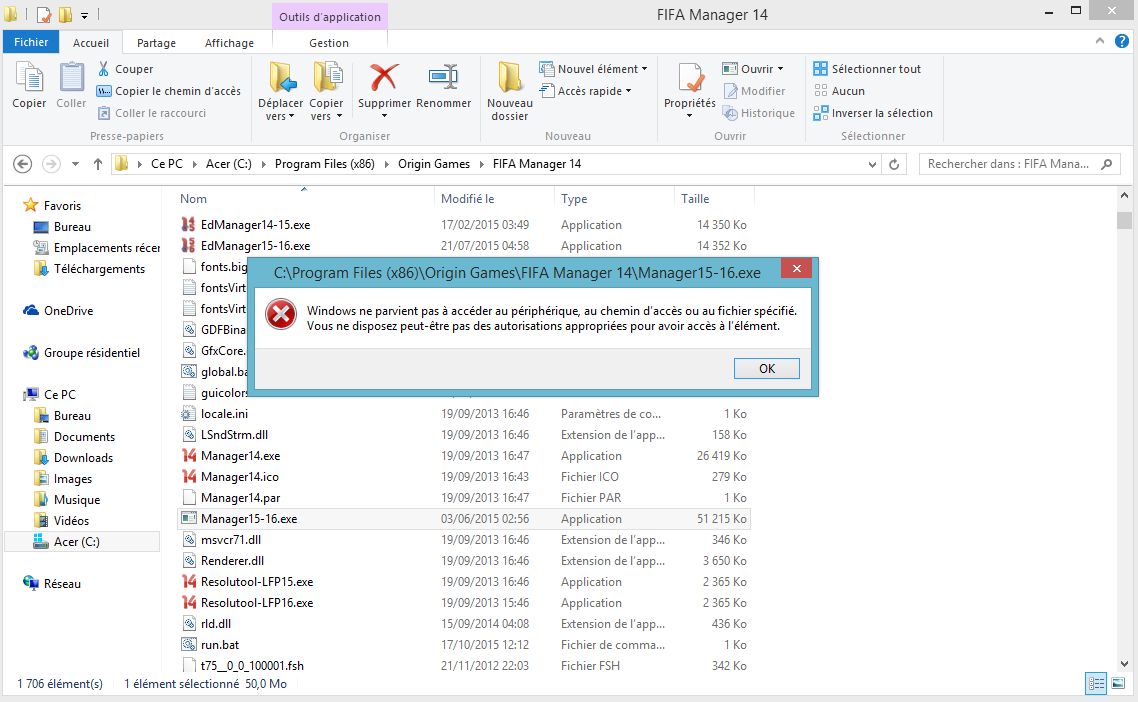1138x702 pixels.
Task: Close the error dialog with X
Action: point(797,269)
